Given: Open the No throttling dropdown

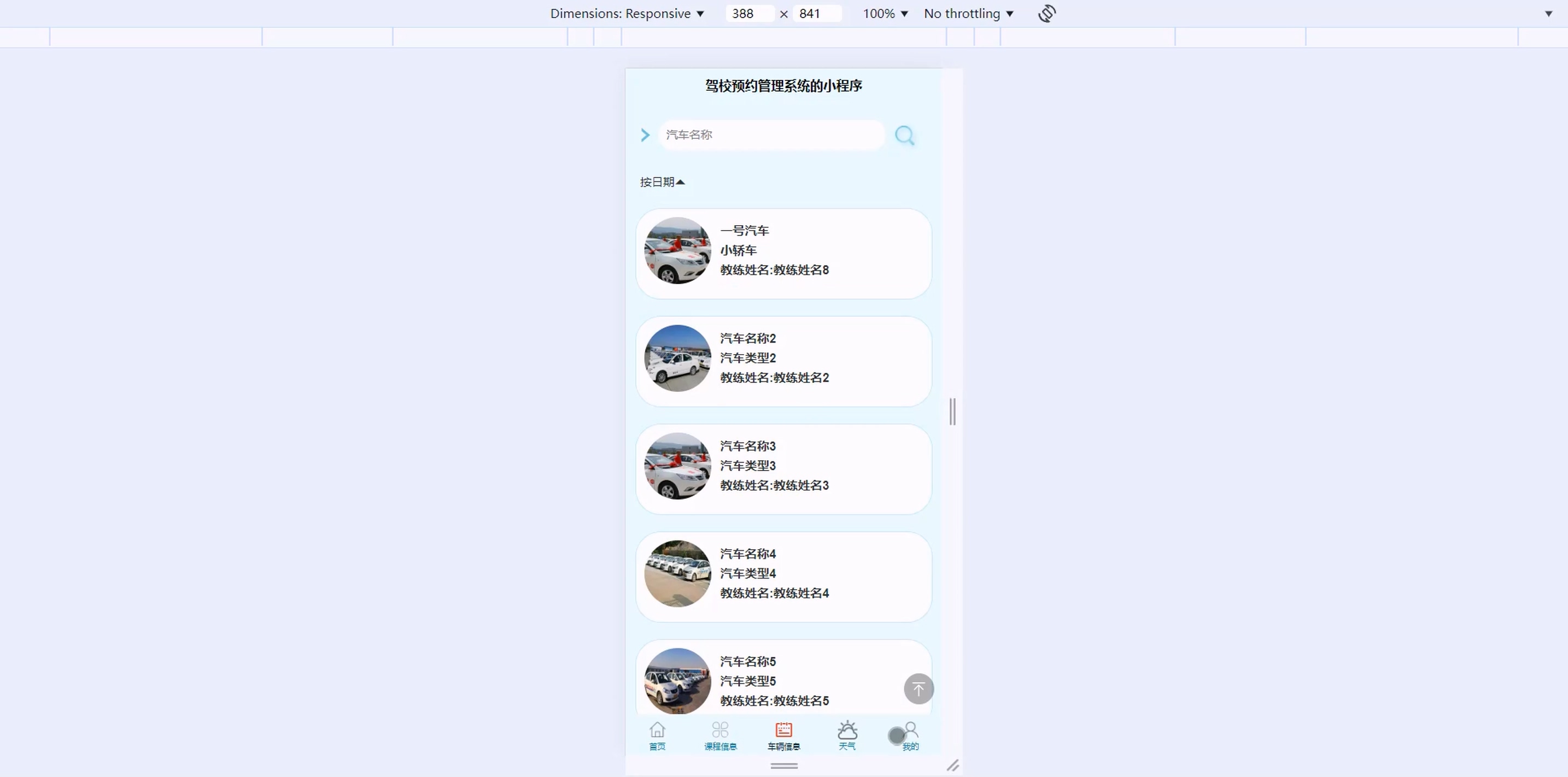Looking at the screenshot, I should pos(968,13).
